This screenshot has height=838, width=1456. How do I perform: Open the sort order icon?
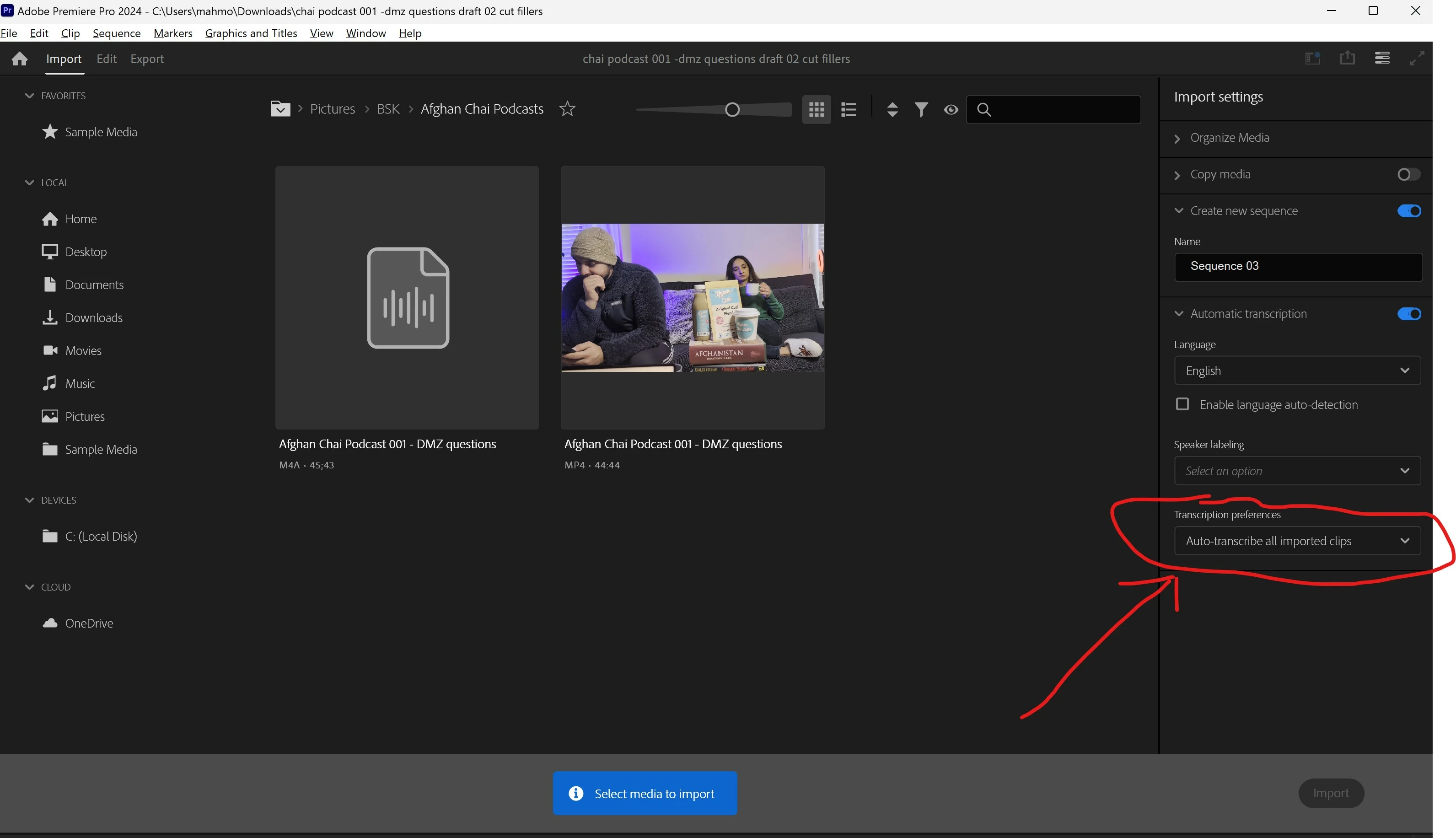coord(892,109)
